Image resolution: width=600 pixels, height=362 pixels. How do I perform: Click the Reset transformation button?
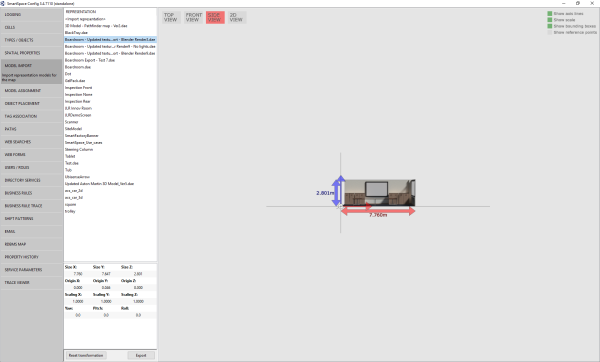click(86, 355)
